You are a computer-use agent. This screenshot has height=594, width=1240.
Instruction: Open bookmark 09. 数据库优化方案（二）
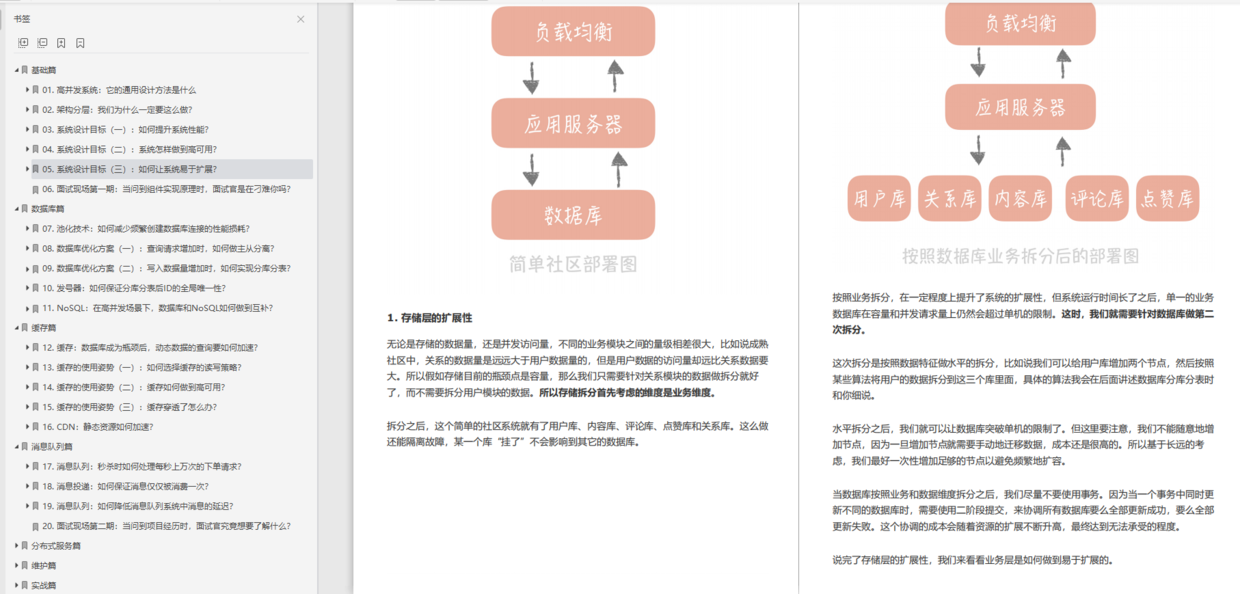166,268
